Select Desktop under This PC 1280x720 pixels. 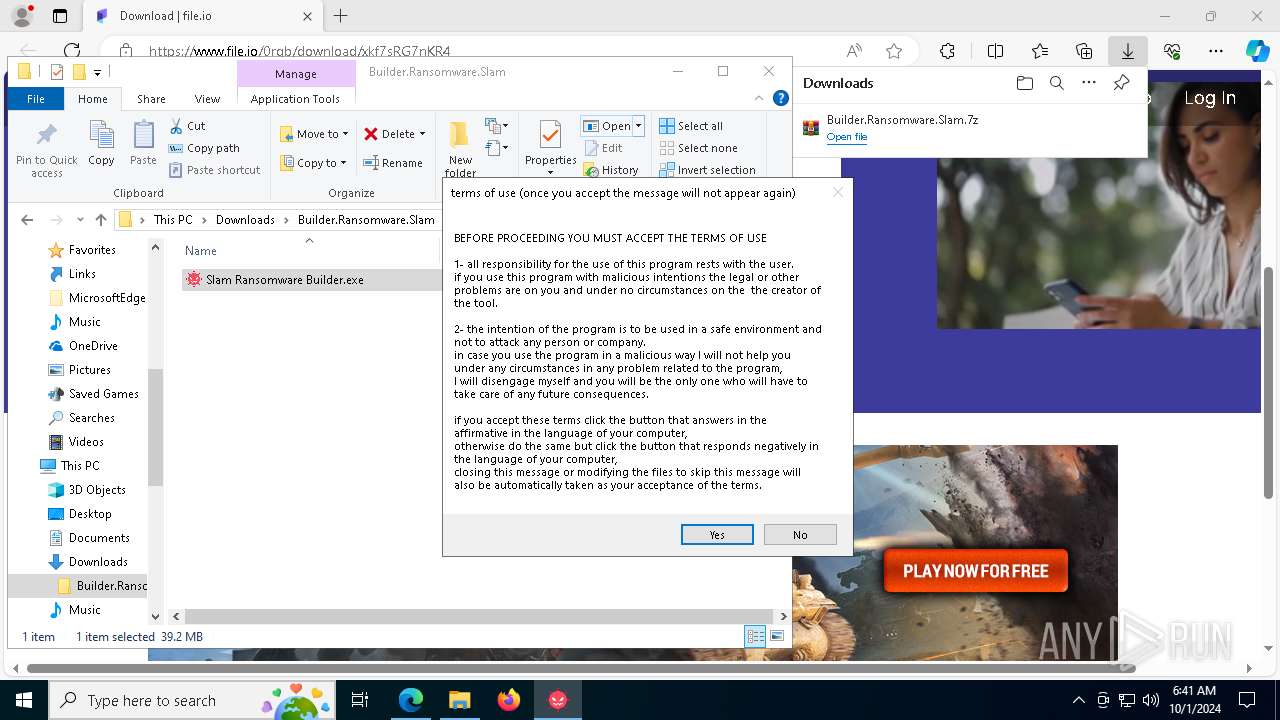tap(90, 514)
